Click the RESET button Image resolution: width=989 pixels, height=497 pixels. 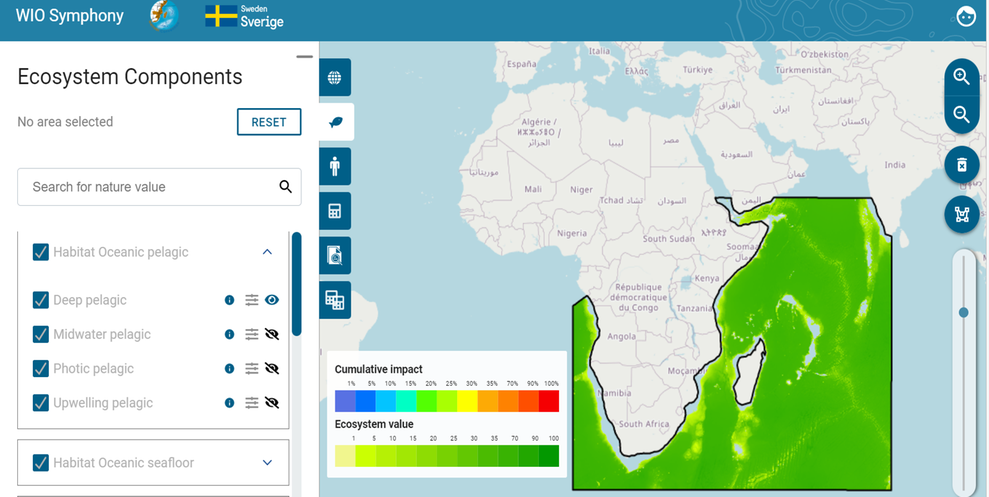(x=269, y=122)
